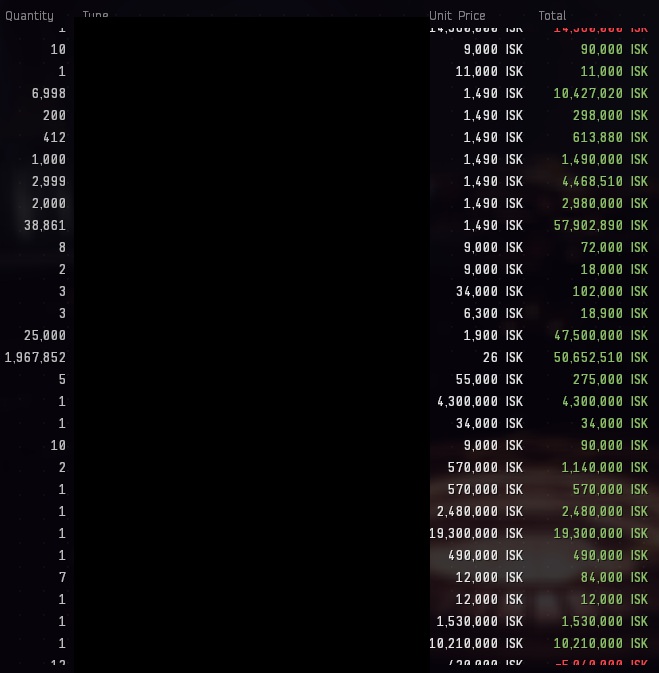This screenshot has height=673, width=659.
Task: Click unit price 26 ISK
Action: 503,357
